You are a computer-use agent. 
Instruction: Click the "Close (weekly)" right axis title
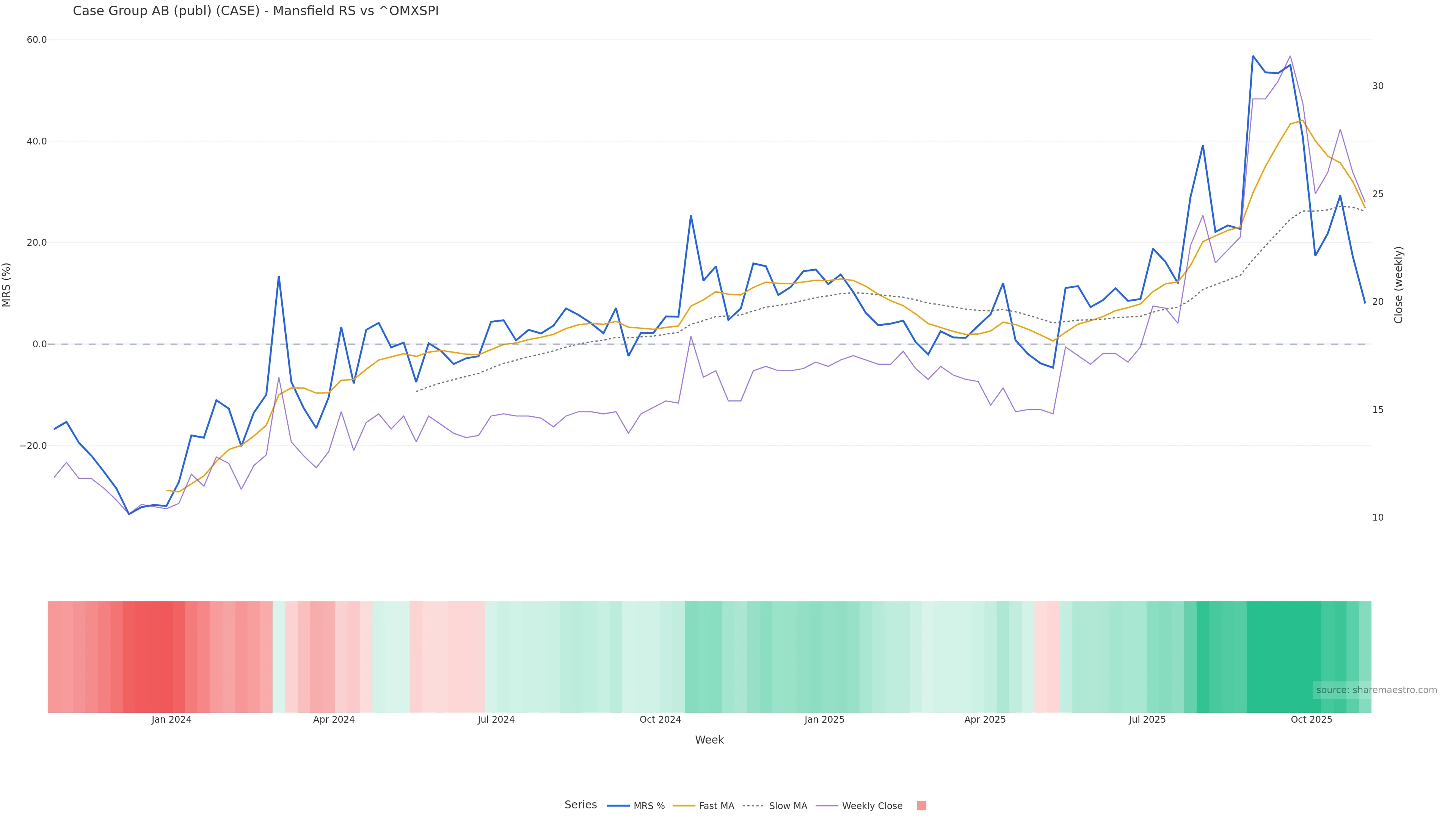(1398, 285)
